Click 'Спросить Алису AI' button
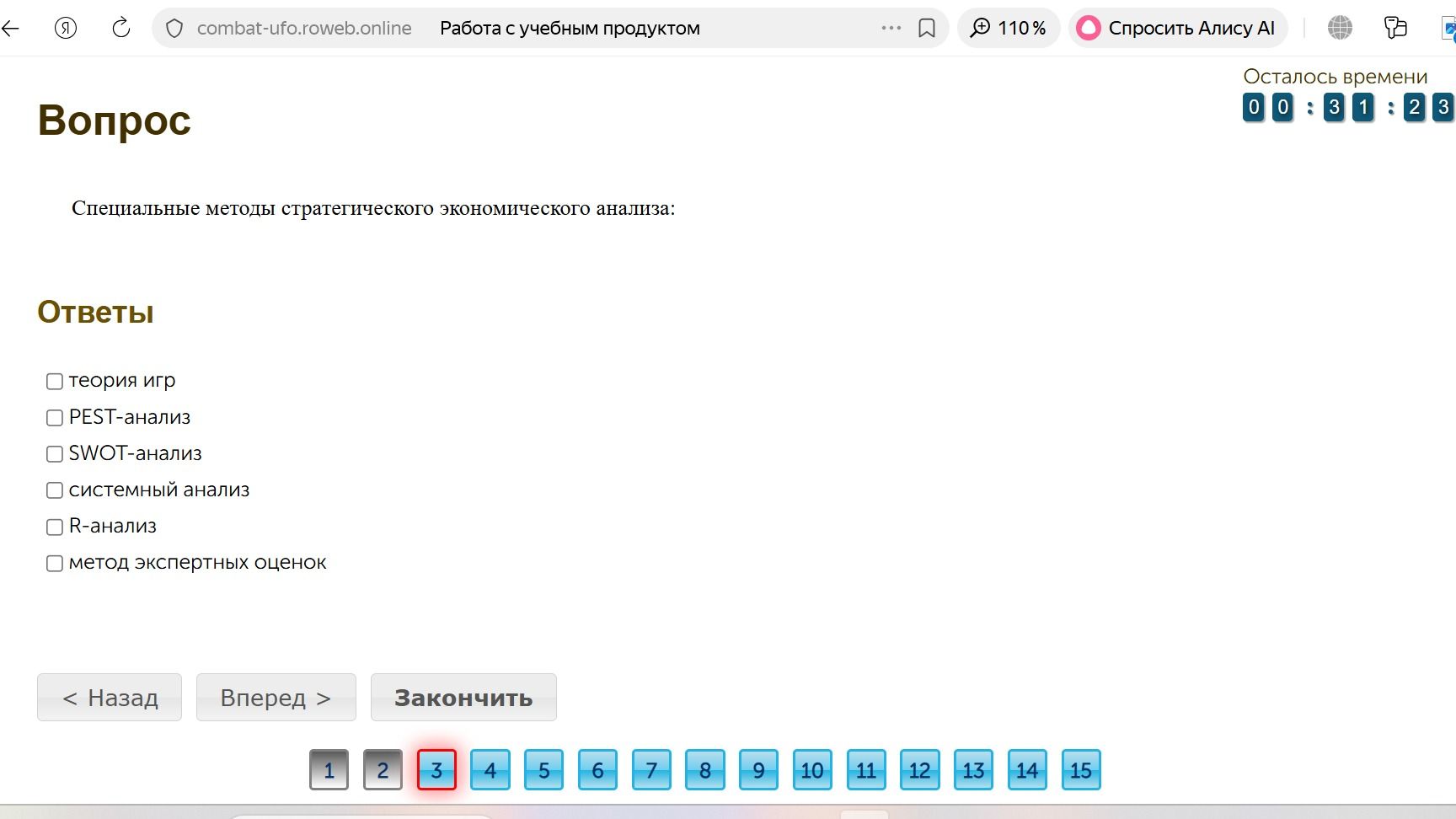The image size is (1456, 819). click(x=1177, y=28)
